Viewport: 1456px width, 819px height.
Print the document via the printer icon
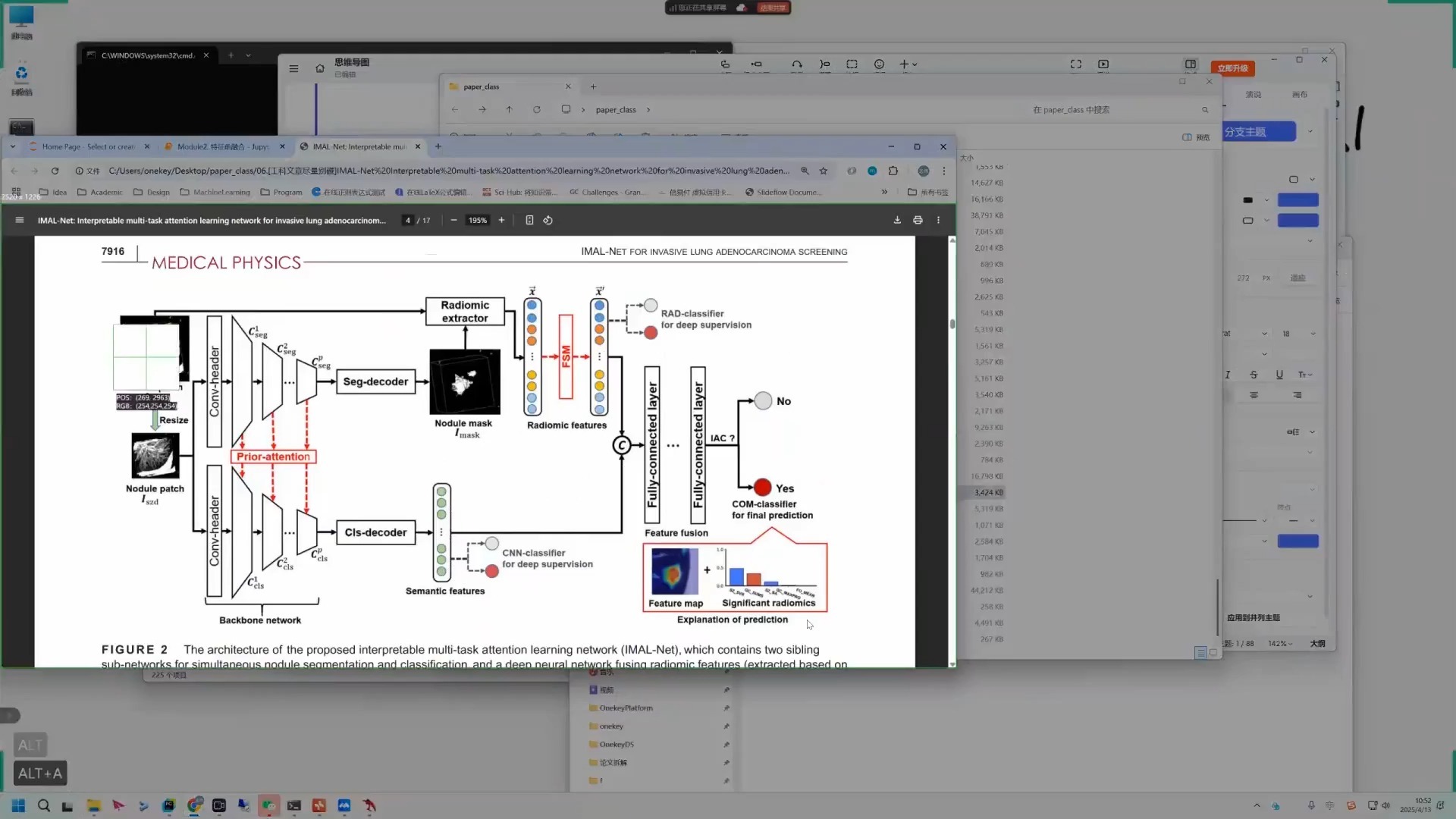coord(918,221)
